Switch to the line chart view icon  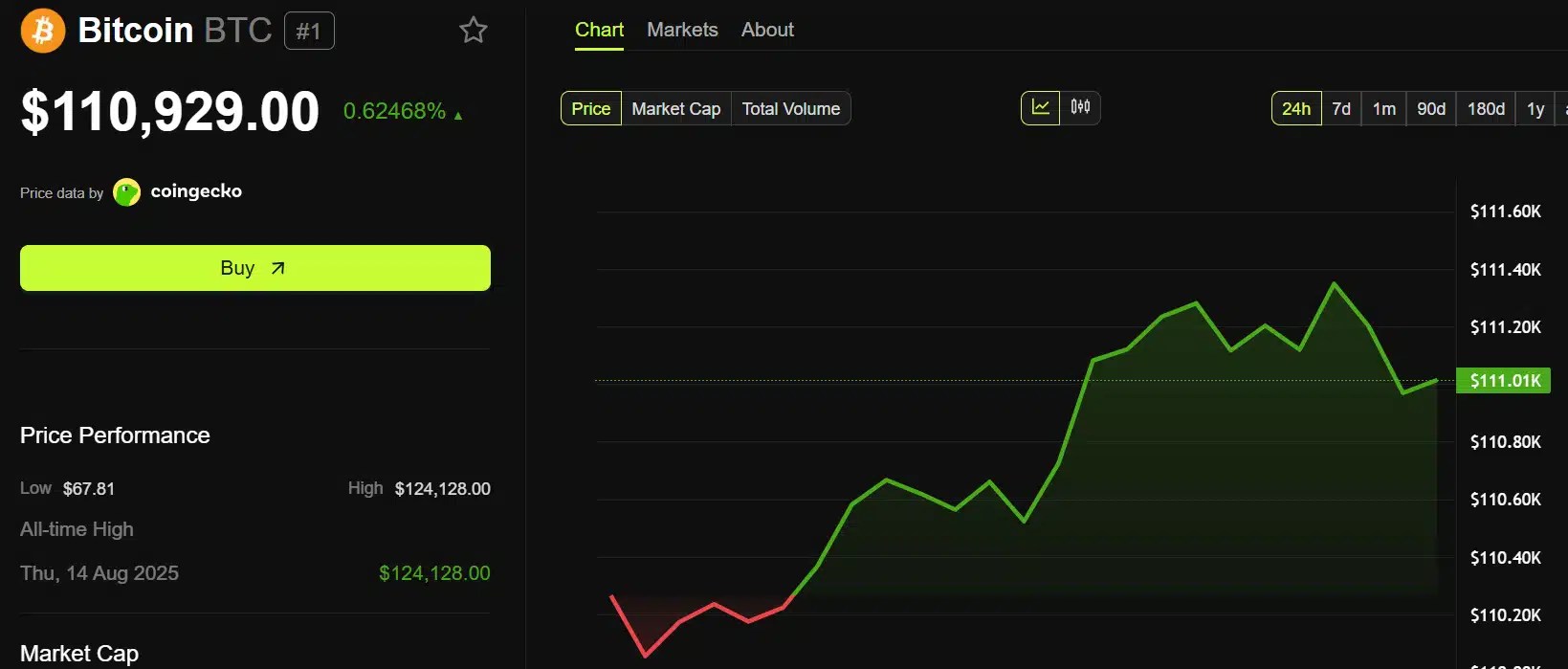coord(1041,108)
